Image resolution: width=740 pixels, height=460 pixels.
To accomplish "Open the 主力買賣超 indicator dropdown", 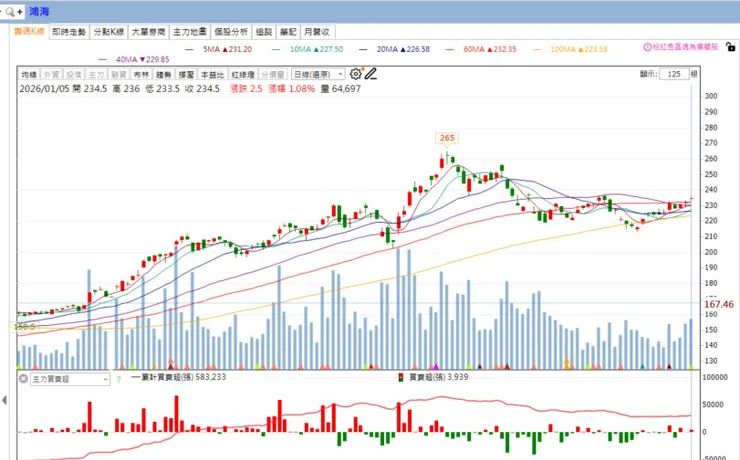I will tap(70, 379).
